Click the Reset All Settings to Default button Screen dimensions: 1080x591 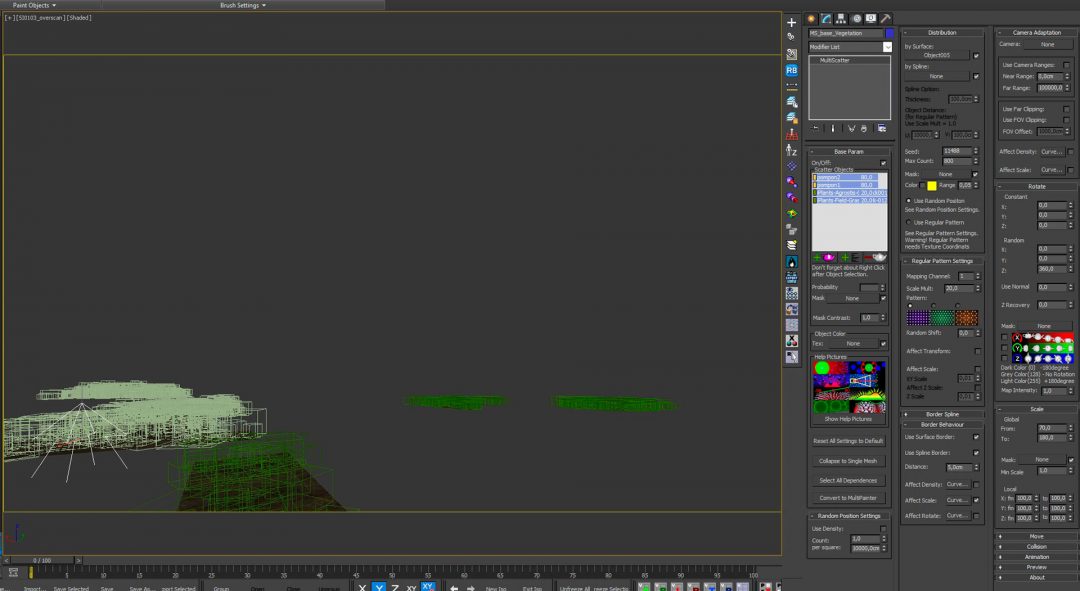(849, 441)
